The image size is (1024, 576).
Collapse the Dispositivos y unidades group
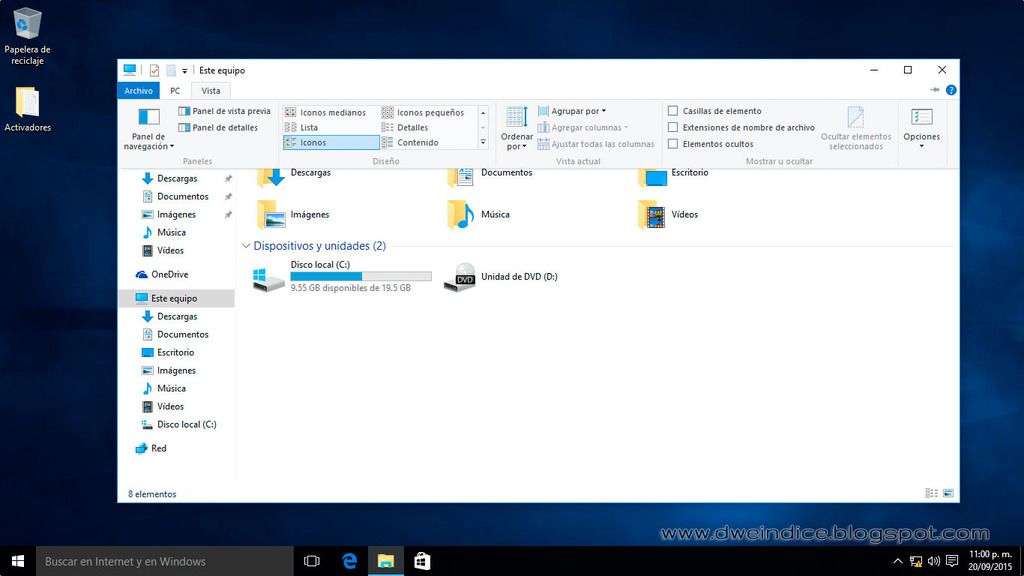(246, 246)
